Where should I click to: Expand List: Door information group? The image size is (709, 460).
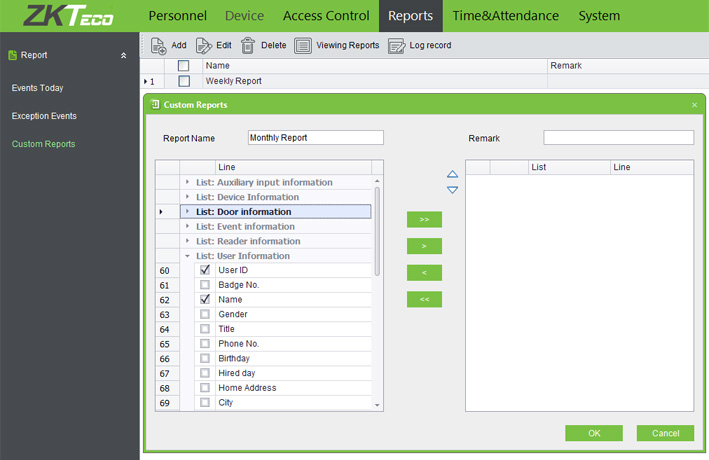point(187,211)
